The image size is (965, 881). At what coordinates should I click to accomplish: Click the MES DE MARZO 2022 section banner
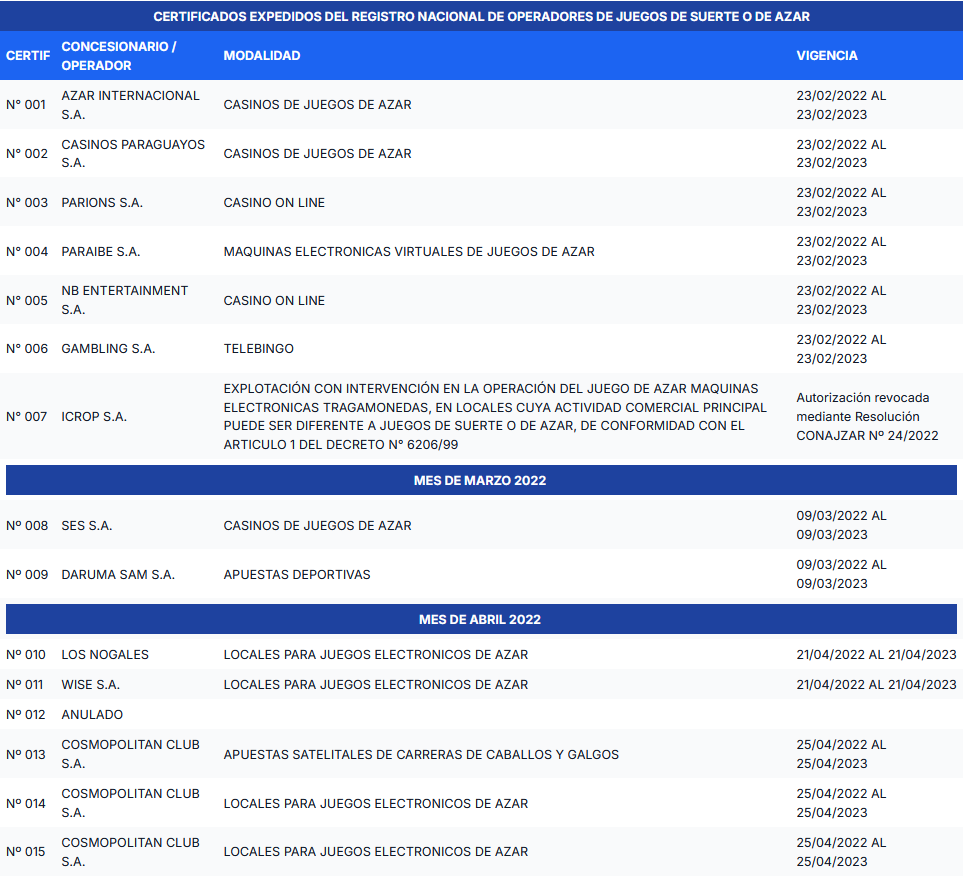click(480, 481)
